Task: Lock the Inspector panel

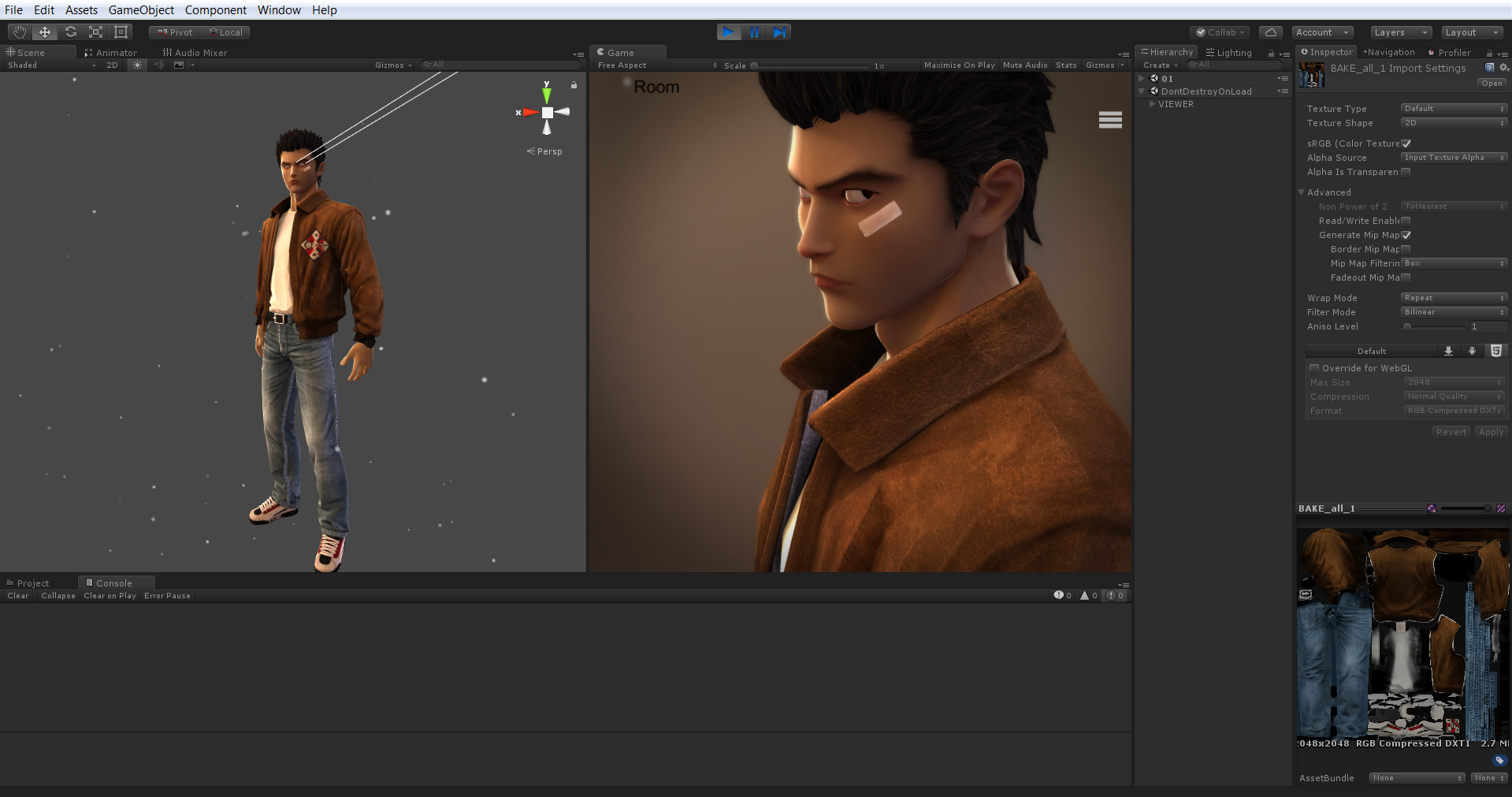Action: [1489, 54]
